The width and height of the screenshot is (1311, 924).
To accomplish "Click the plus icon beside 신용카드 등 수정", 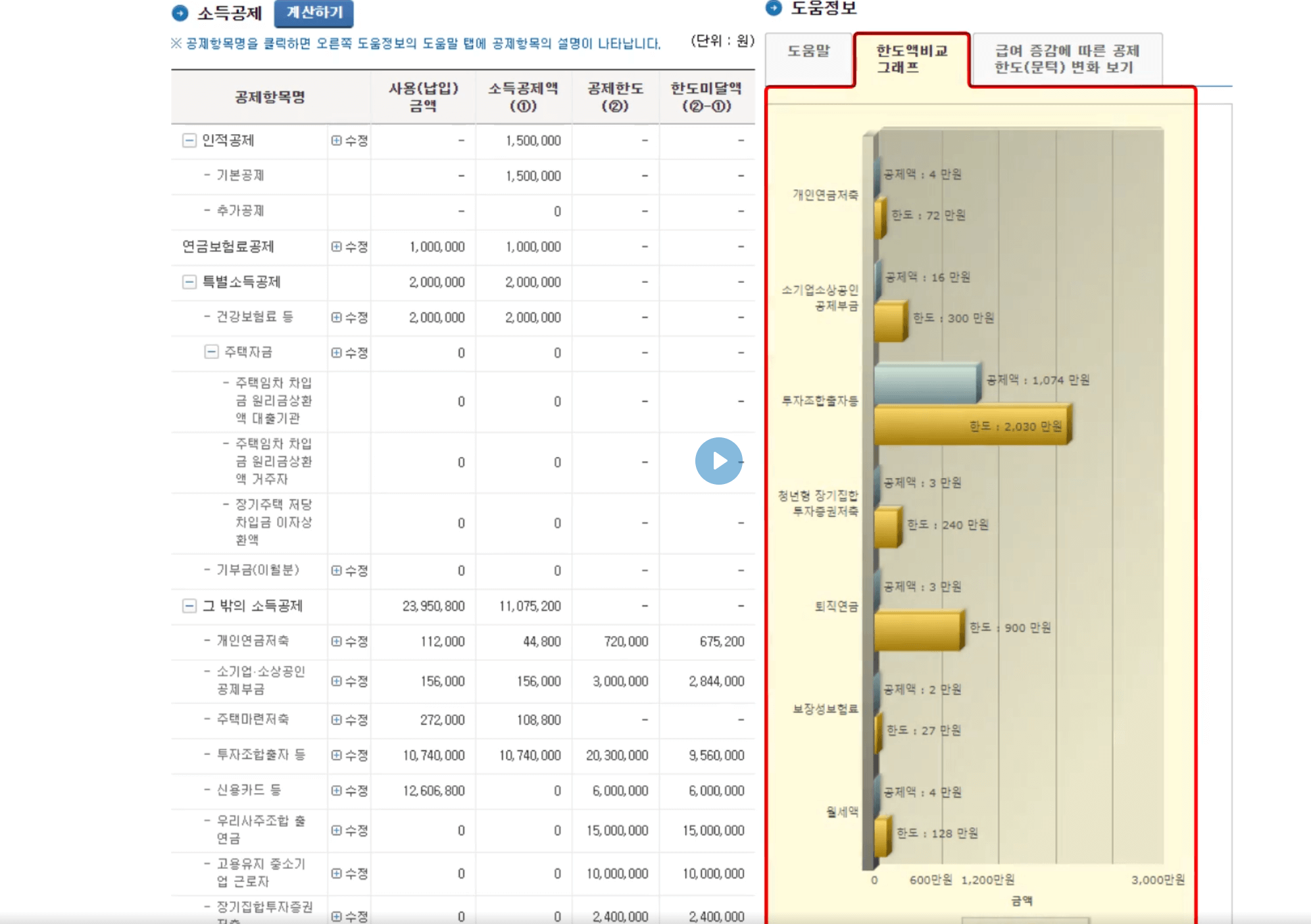I will pos(335,790).
